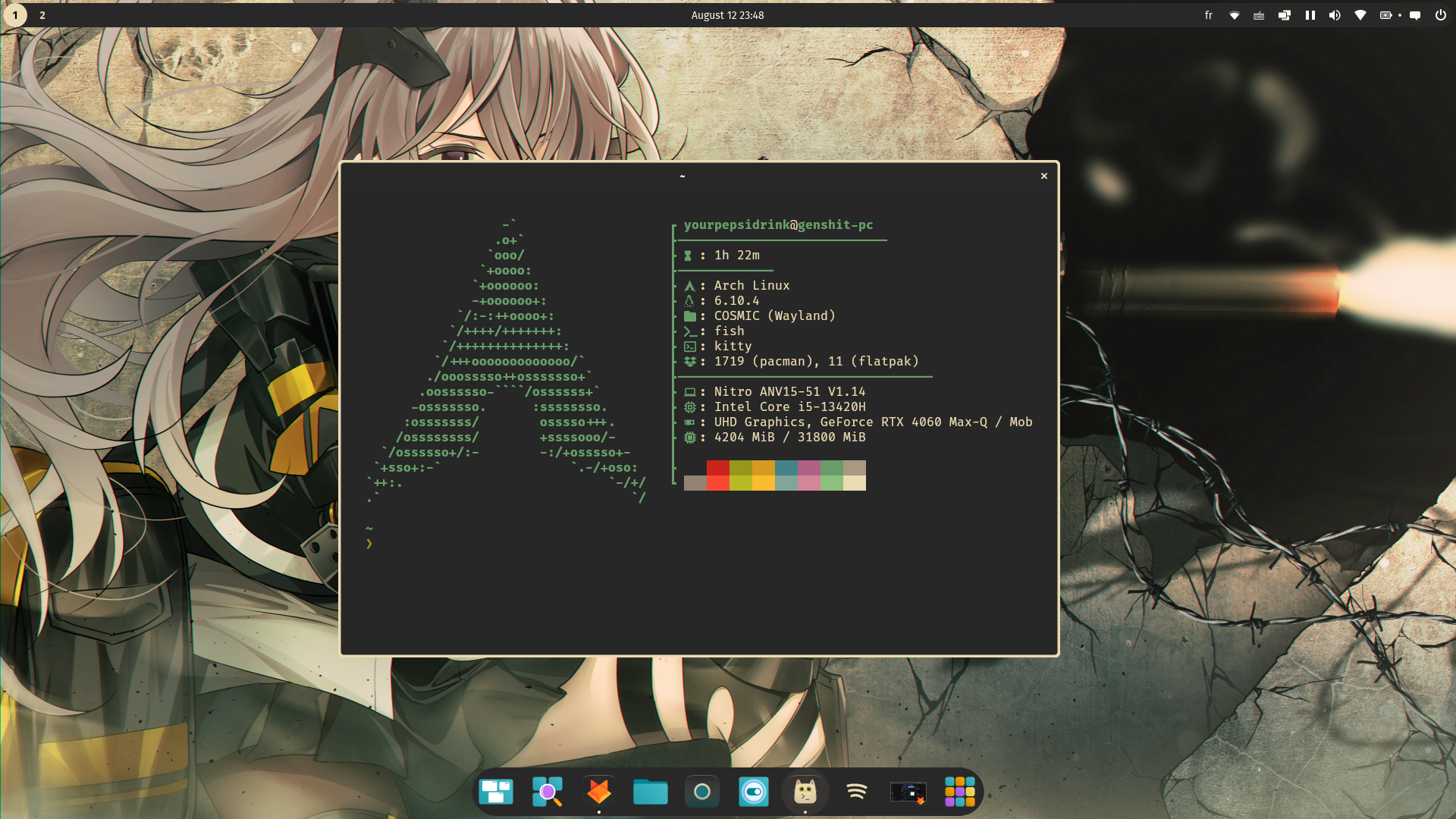Open the date and time calendar popup
1456x819 pixels.
pyautogui.click(x=727, y=15)
